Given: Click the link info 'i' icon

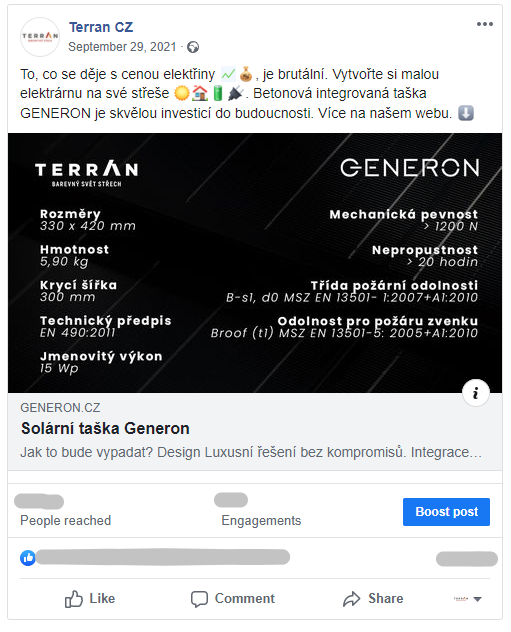Looking at the screenshot, I should coord(476,393).
